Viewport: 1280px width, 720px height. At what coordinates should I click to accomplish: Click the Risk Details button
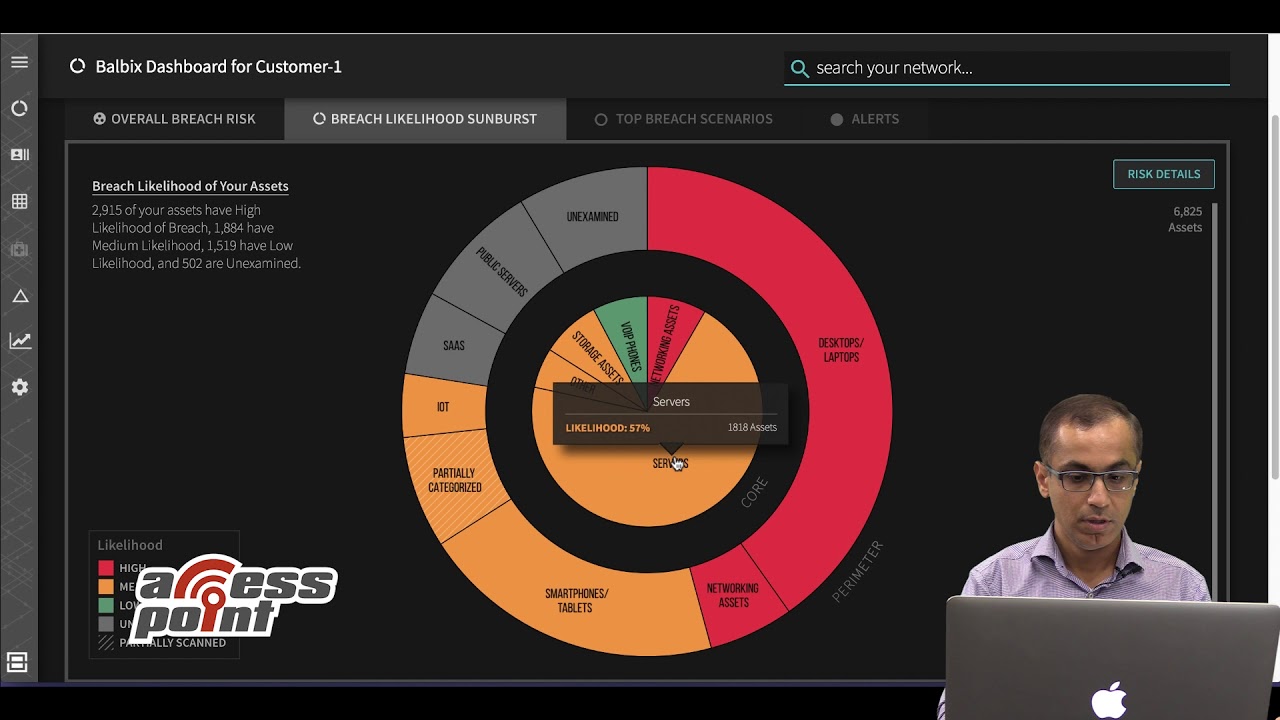[1164, 174]
